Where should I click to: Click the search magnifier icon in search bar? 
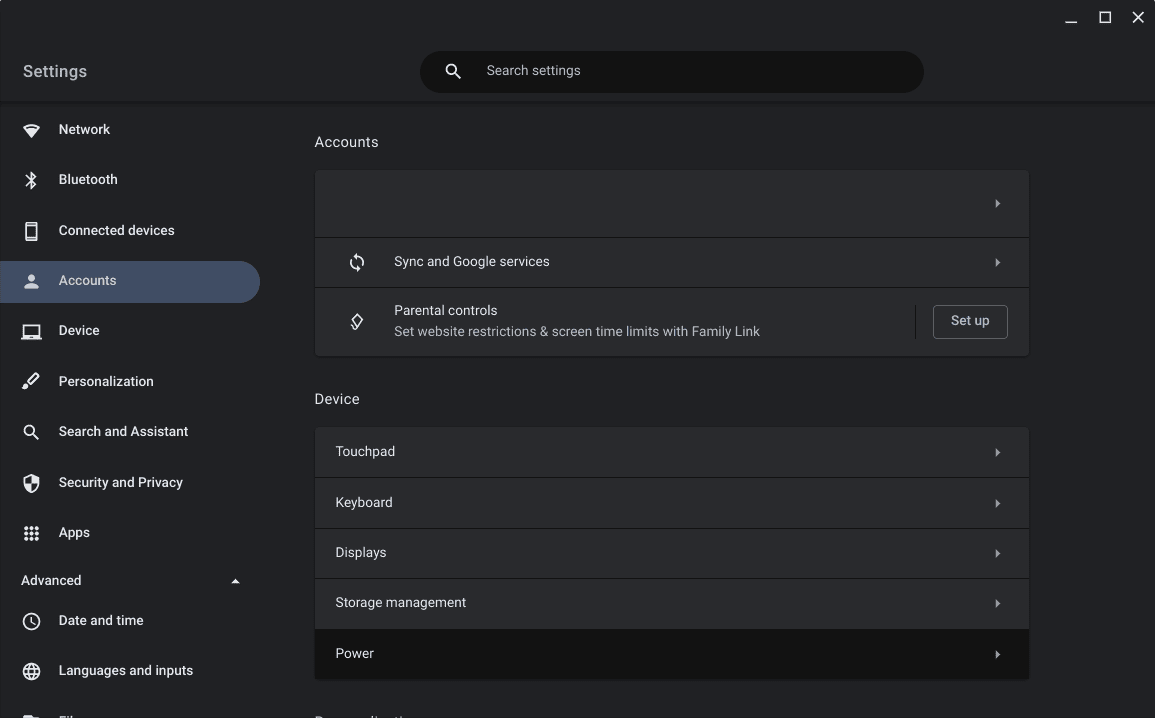453,71
